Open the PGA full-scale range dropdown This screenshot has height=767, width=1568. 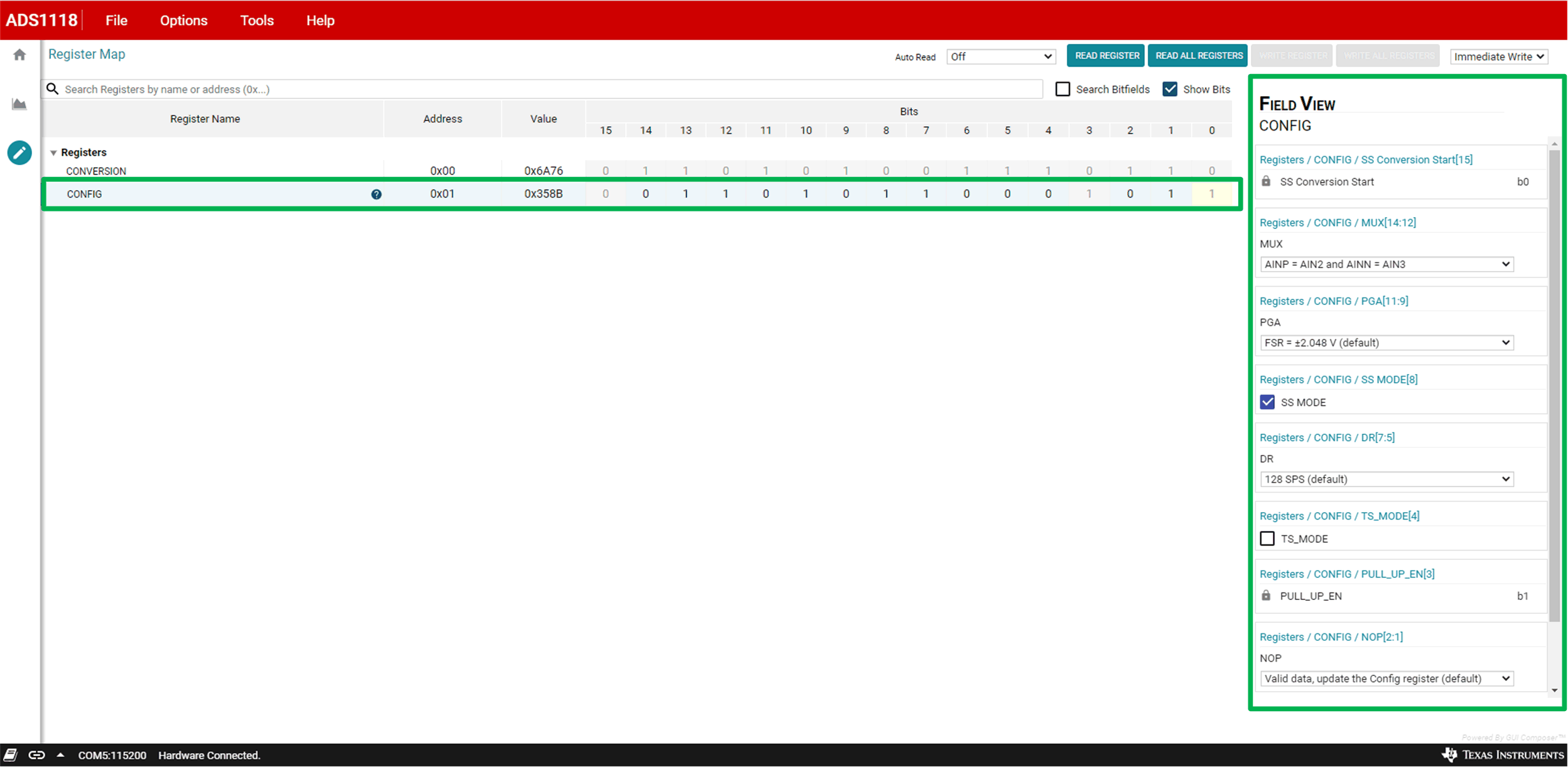click(x=1387, y=343)
